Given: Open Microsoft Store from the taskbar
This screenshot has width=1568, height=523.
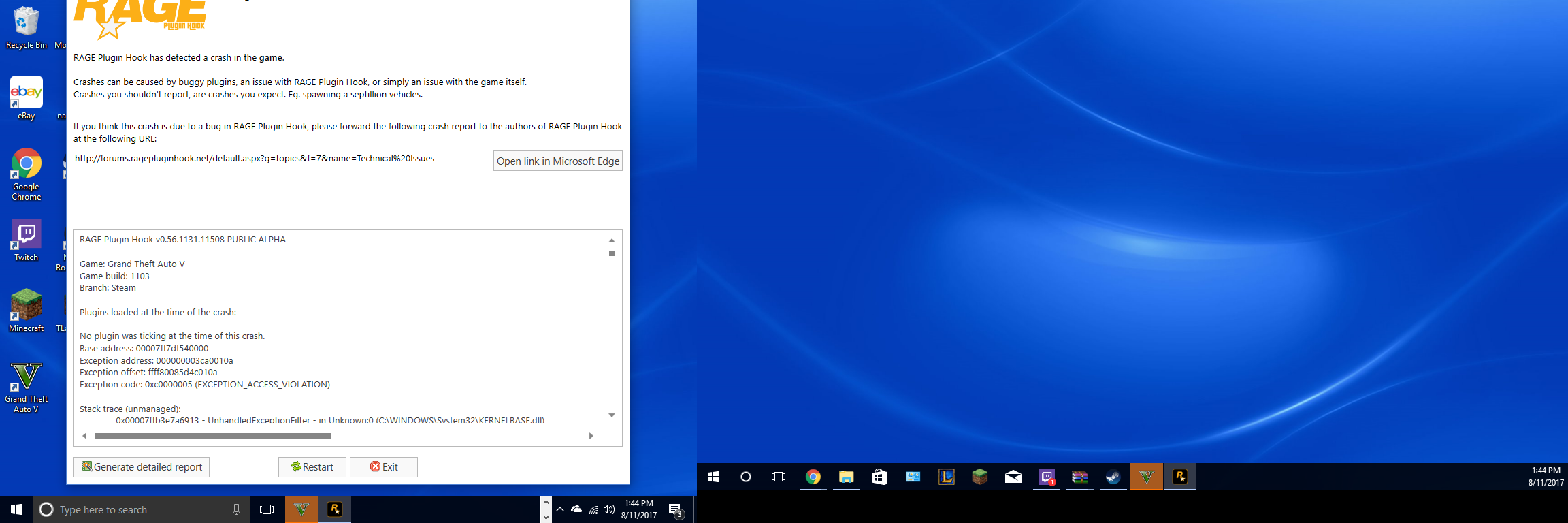Looking at the screenshot, I should [879, 477].
